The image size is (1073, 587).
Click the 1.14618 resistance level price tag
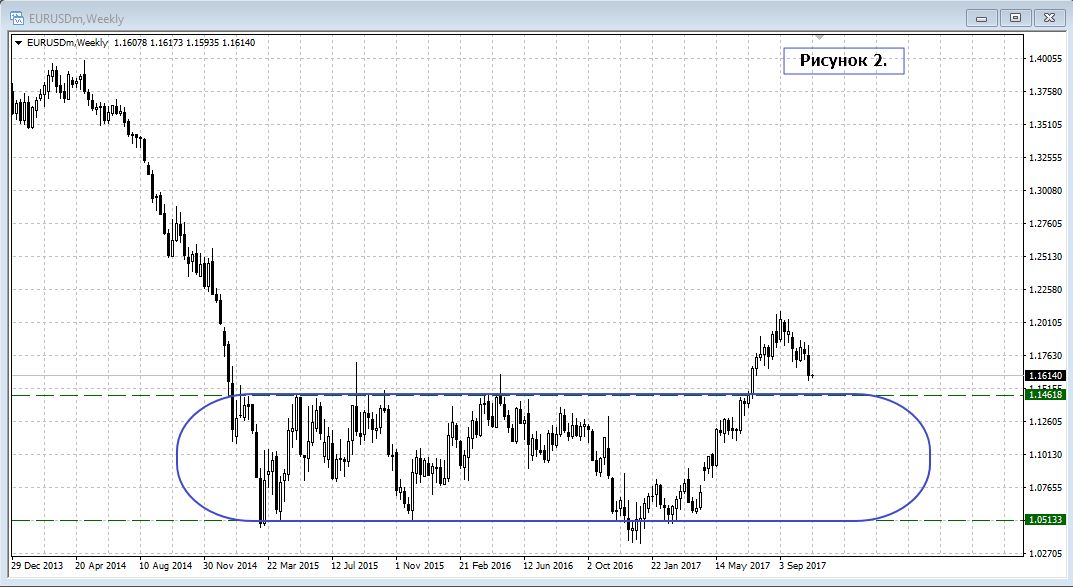[x=1046, y=395]
